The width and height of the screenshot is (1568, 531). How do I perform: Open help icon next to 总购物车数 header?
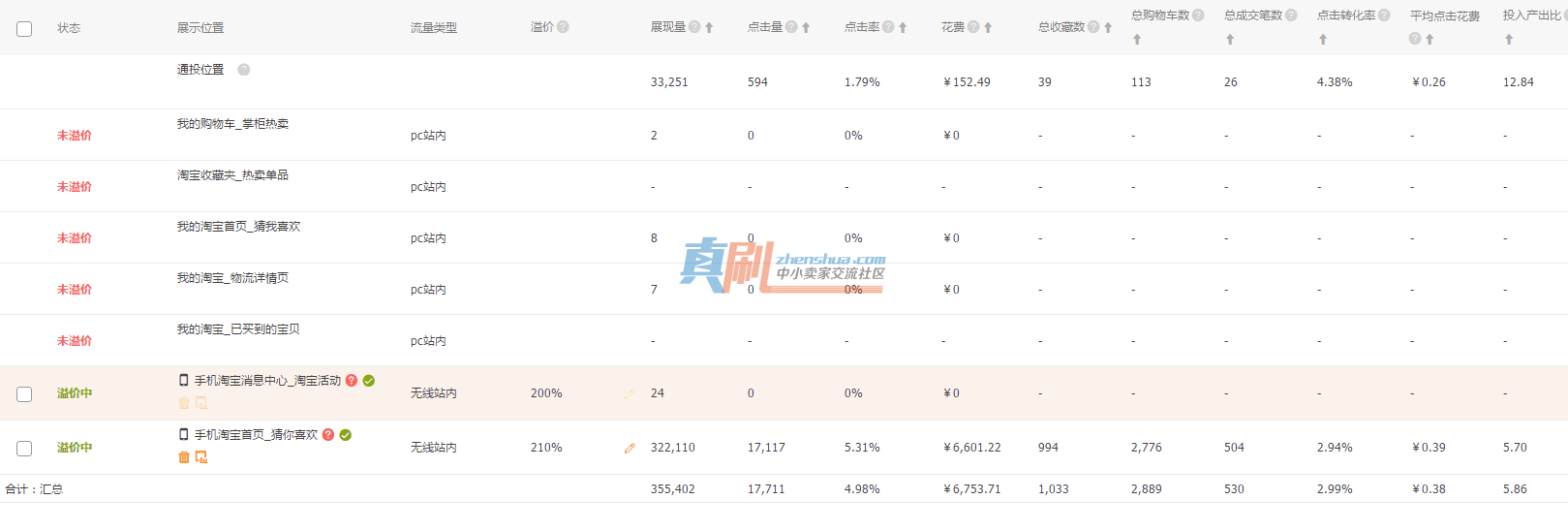1198,16
